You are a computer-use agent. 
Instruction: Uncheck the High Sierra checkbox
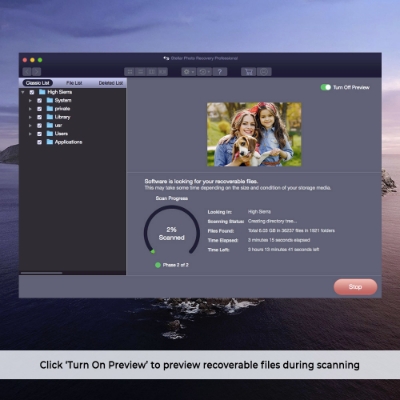(x=32, y=92)
